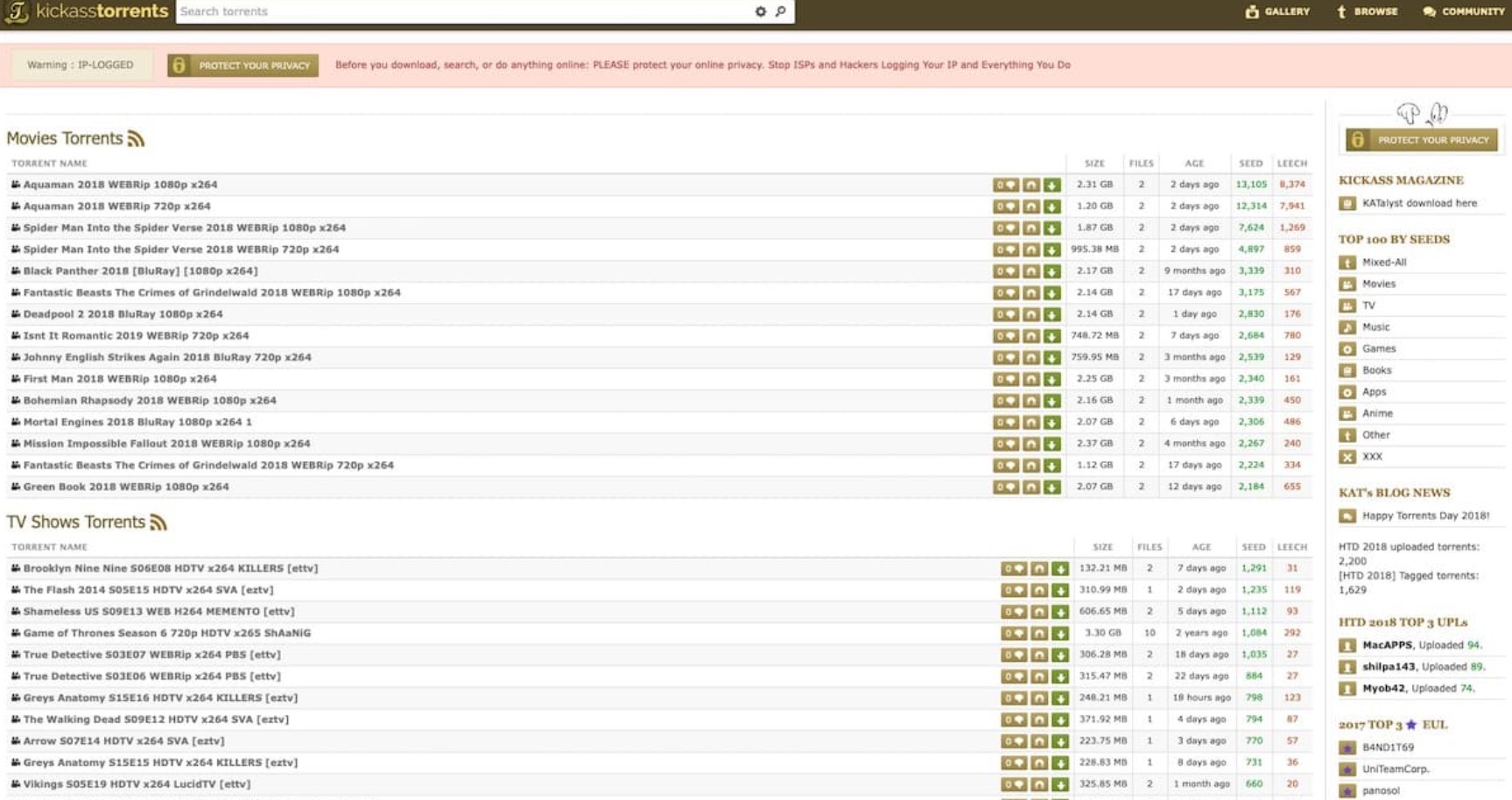Click the green download arrow for Black Panther row
Image resolution: width=1512 pixels, height=800 pixels.
click(1052, 271)
